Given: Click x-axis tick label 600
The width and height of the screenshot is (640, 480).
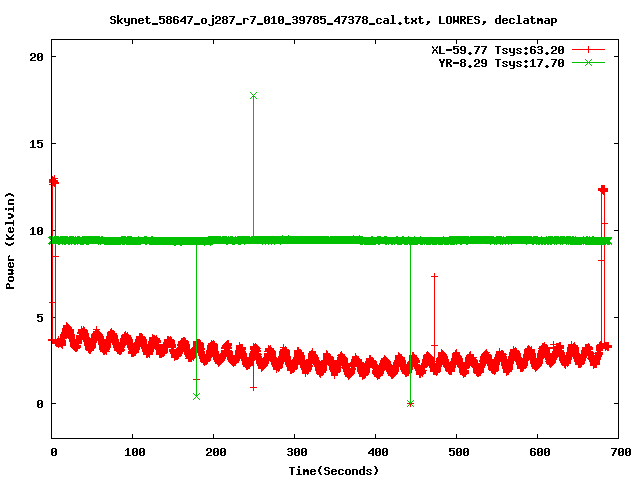Looking at the screenshot, I should coord(540,452).
